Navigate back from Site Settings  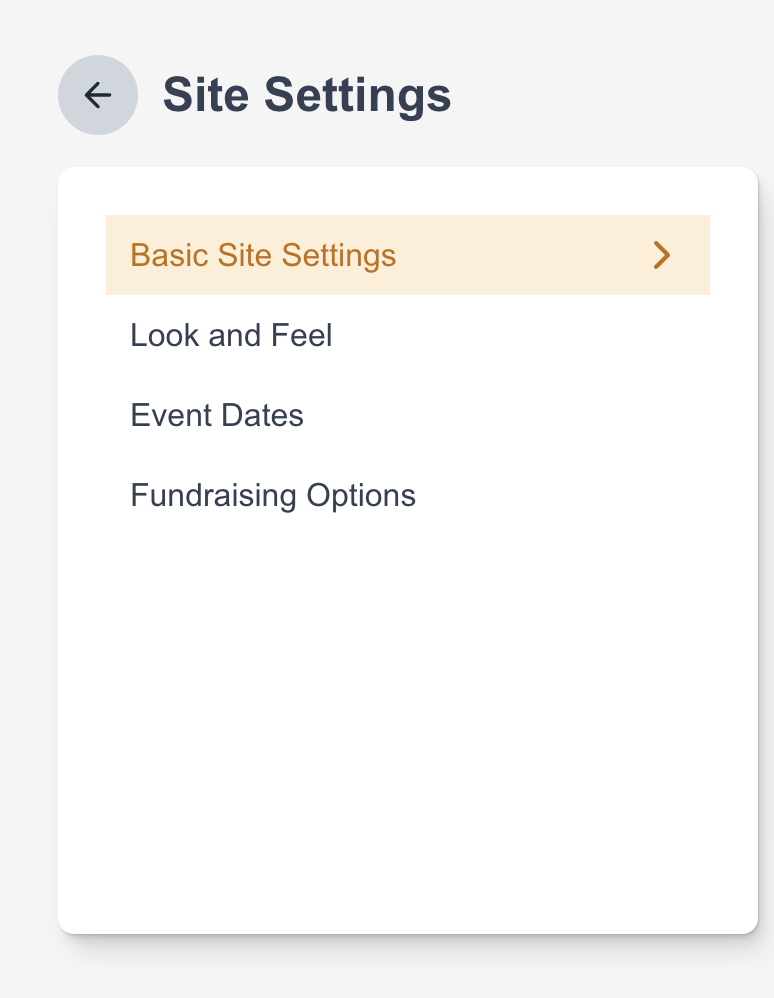tap(97, 95)
